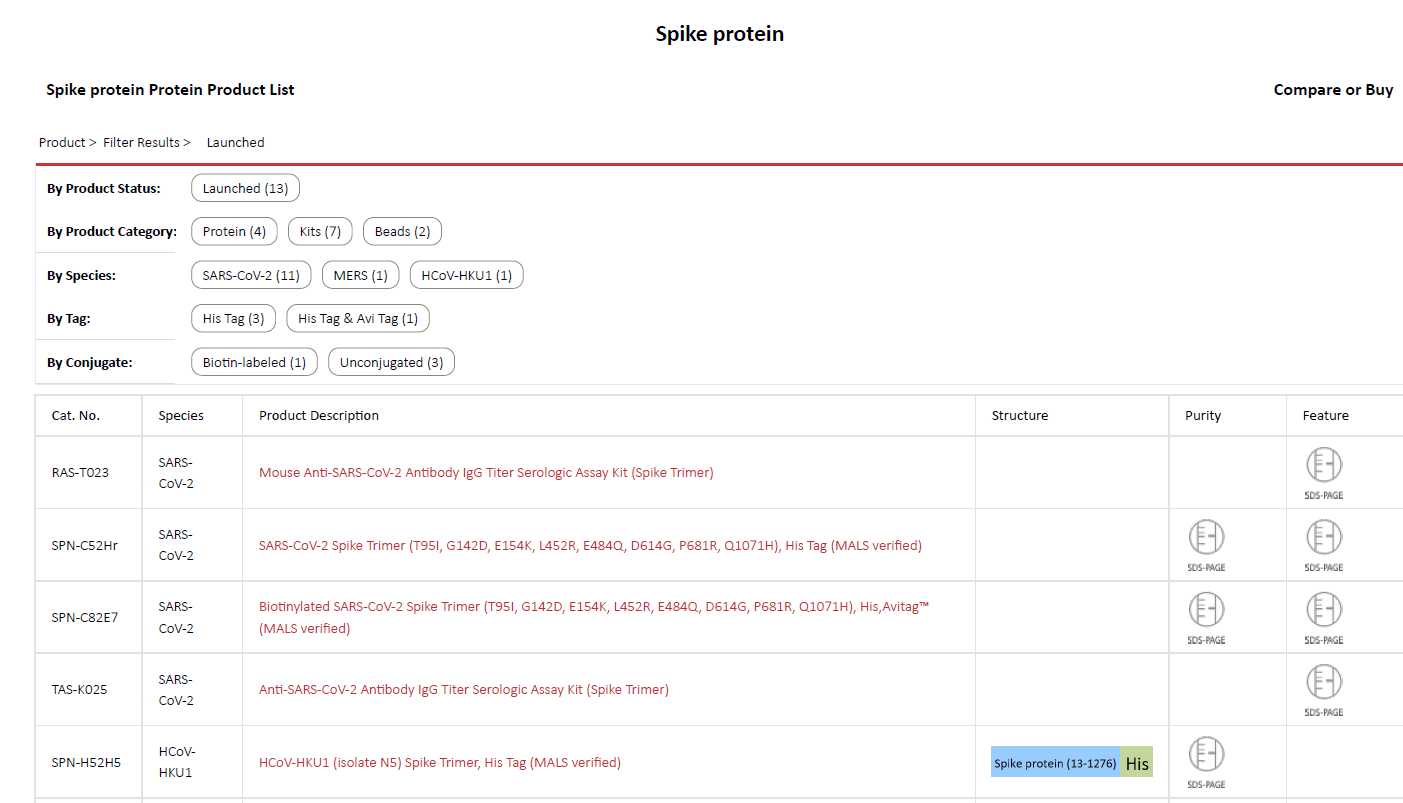Click the By Product Status label
1403x803 pixels.
(104, 188)
